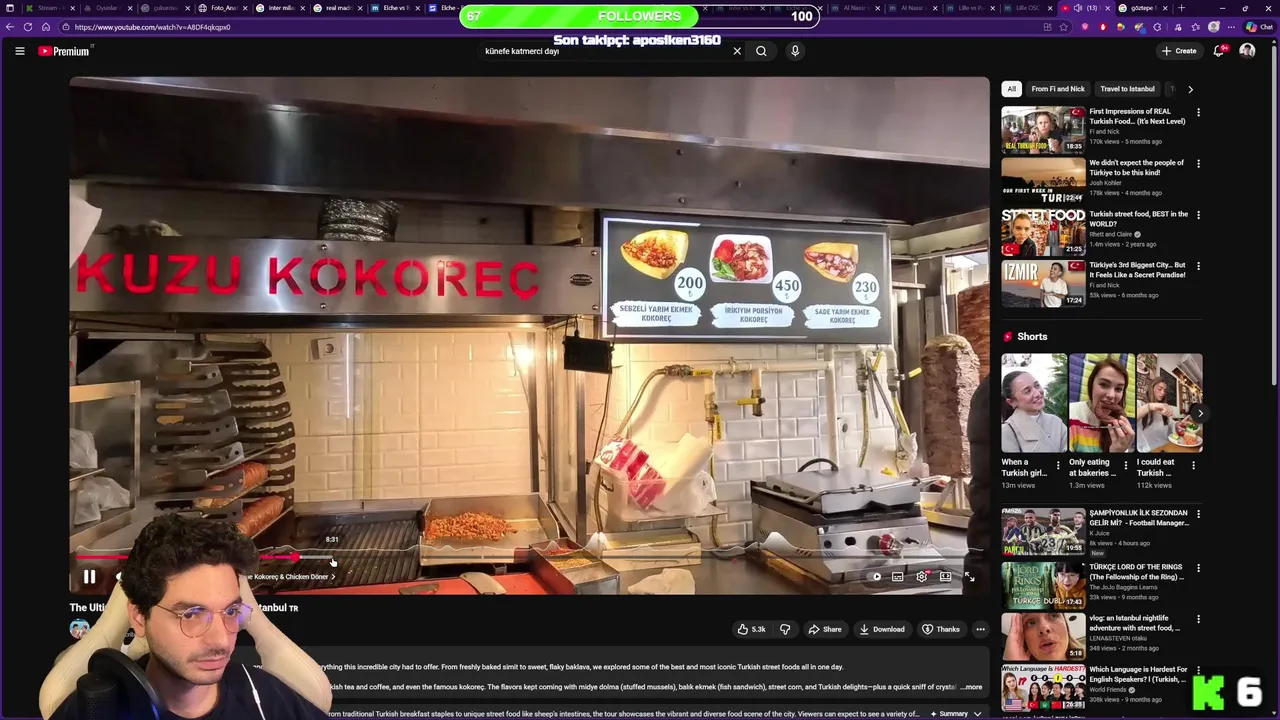The image size is (1280, 720).
Task: Clear the search box with the X
Action: (737, 51)
